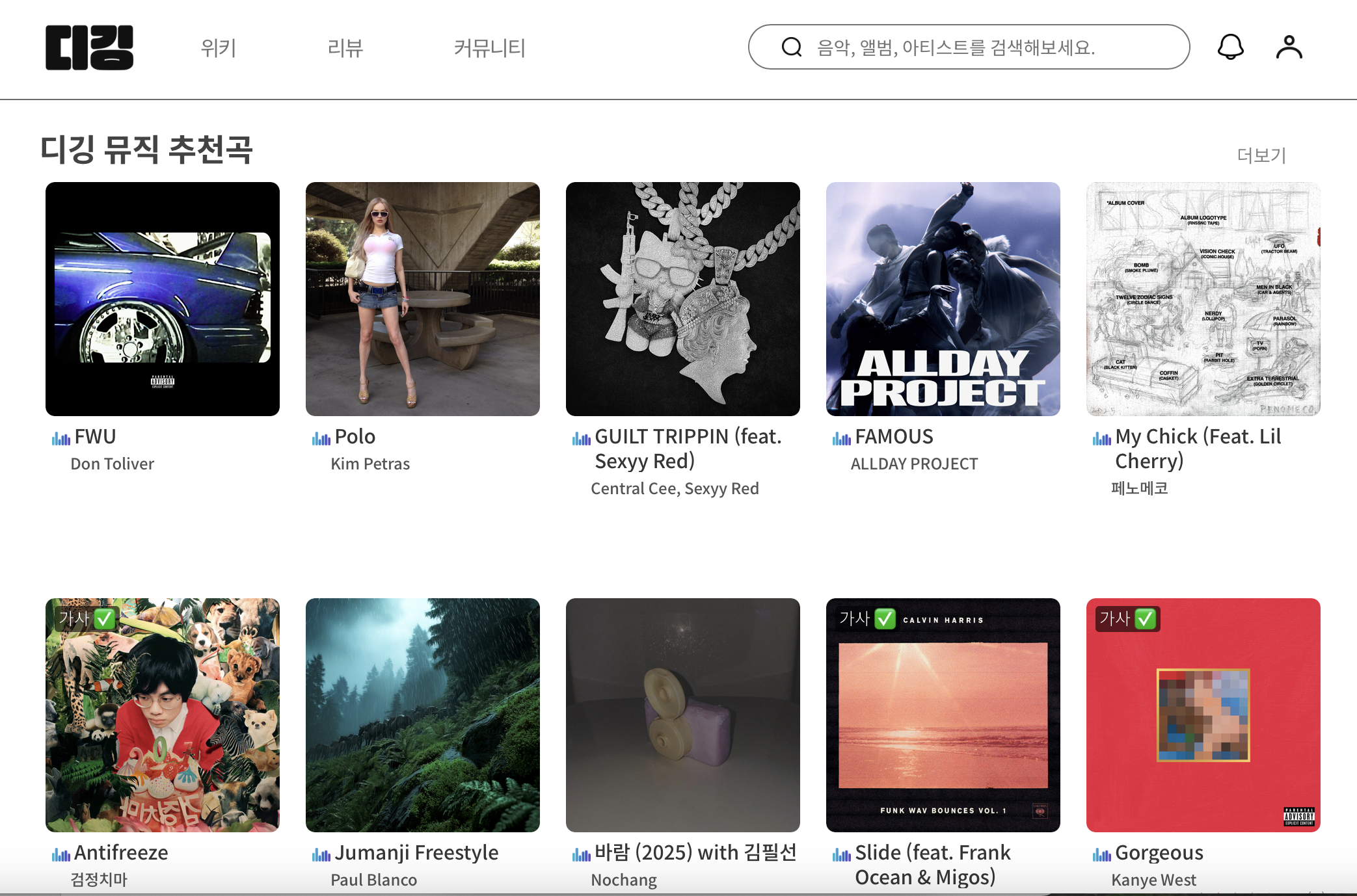Open the ALLDAY PROJECT album cover
Viewport: 1357px width, 896px height.
943,299
